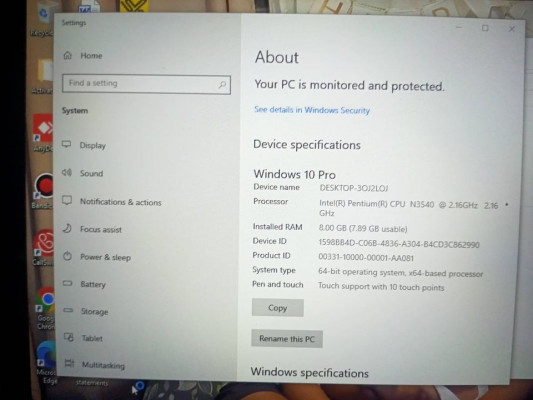Image resolution: width=533 pixels, height=400 pixels.
Task: Click the Storage drive icon
Action: point(68,310)
